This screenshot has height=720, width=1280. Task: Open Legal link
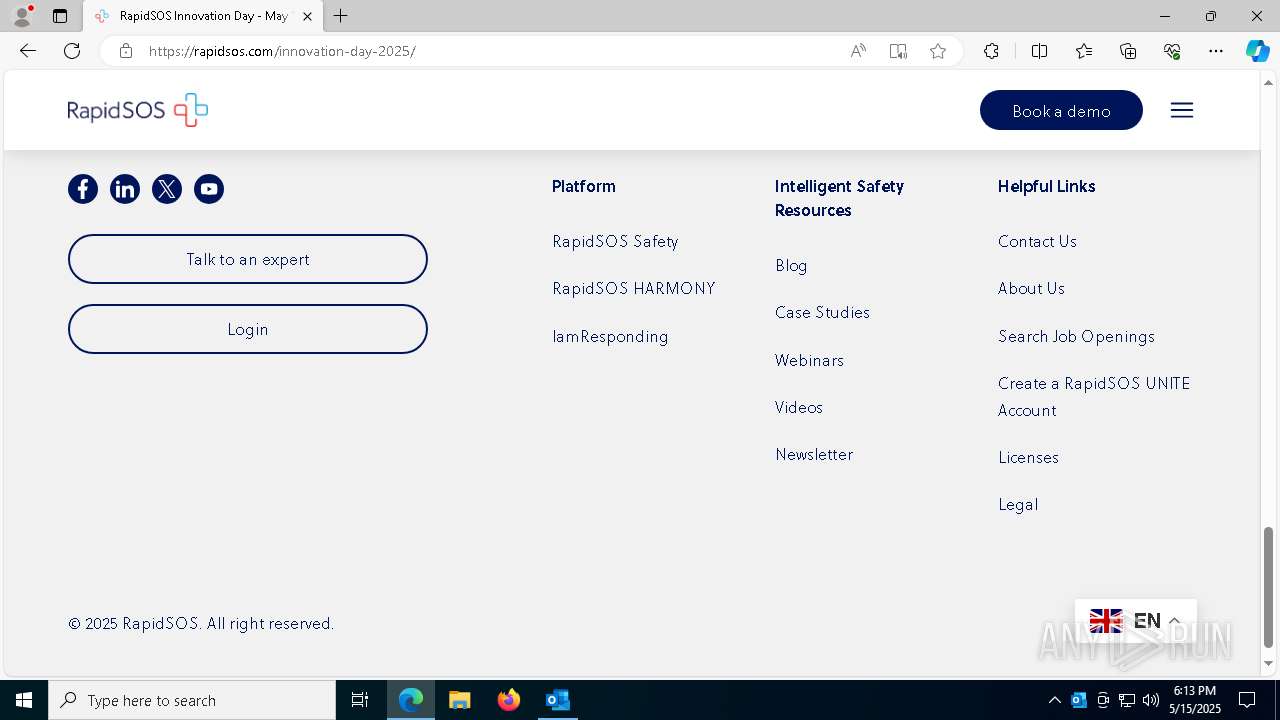coord(1018,504)
